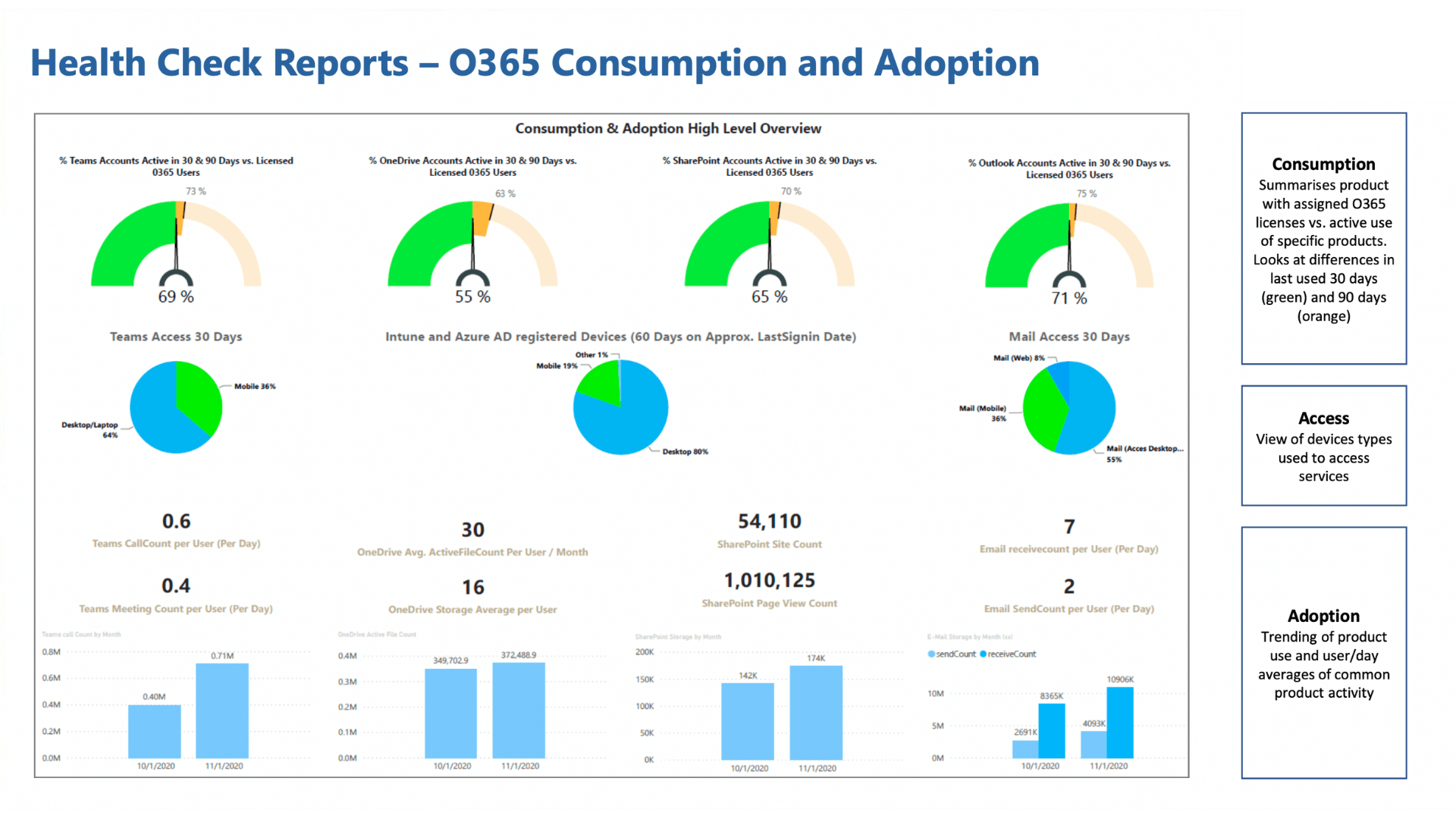Click the 349,702.9 OneDrive file count bar

[x=450, y=714]
